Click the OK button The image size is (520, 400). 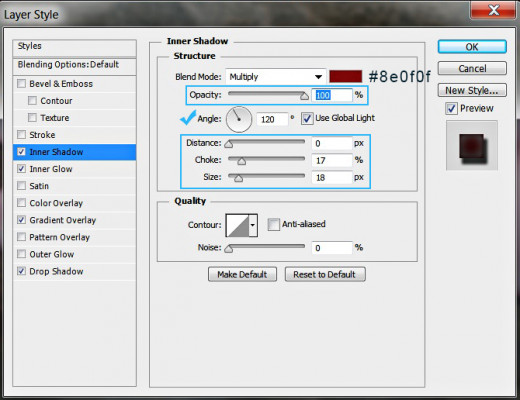[x=472, y=47]
